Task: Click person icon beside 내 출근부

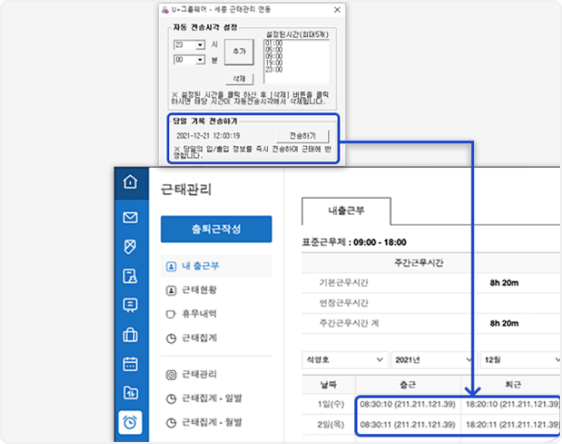Action: pyautogui.click(x=171, y=267)
